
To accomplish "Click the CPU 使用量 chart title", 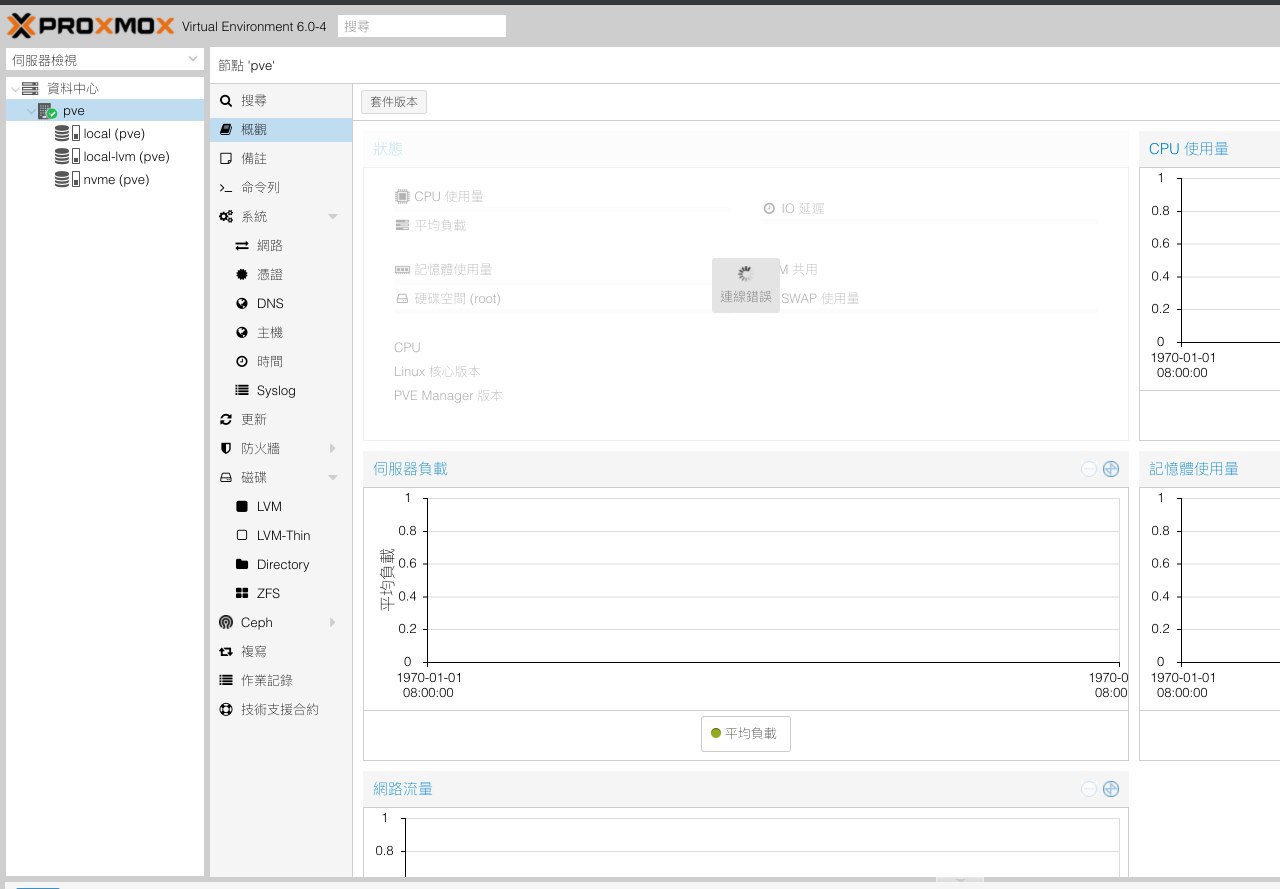I will coord(1189,149).
